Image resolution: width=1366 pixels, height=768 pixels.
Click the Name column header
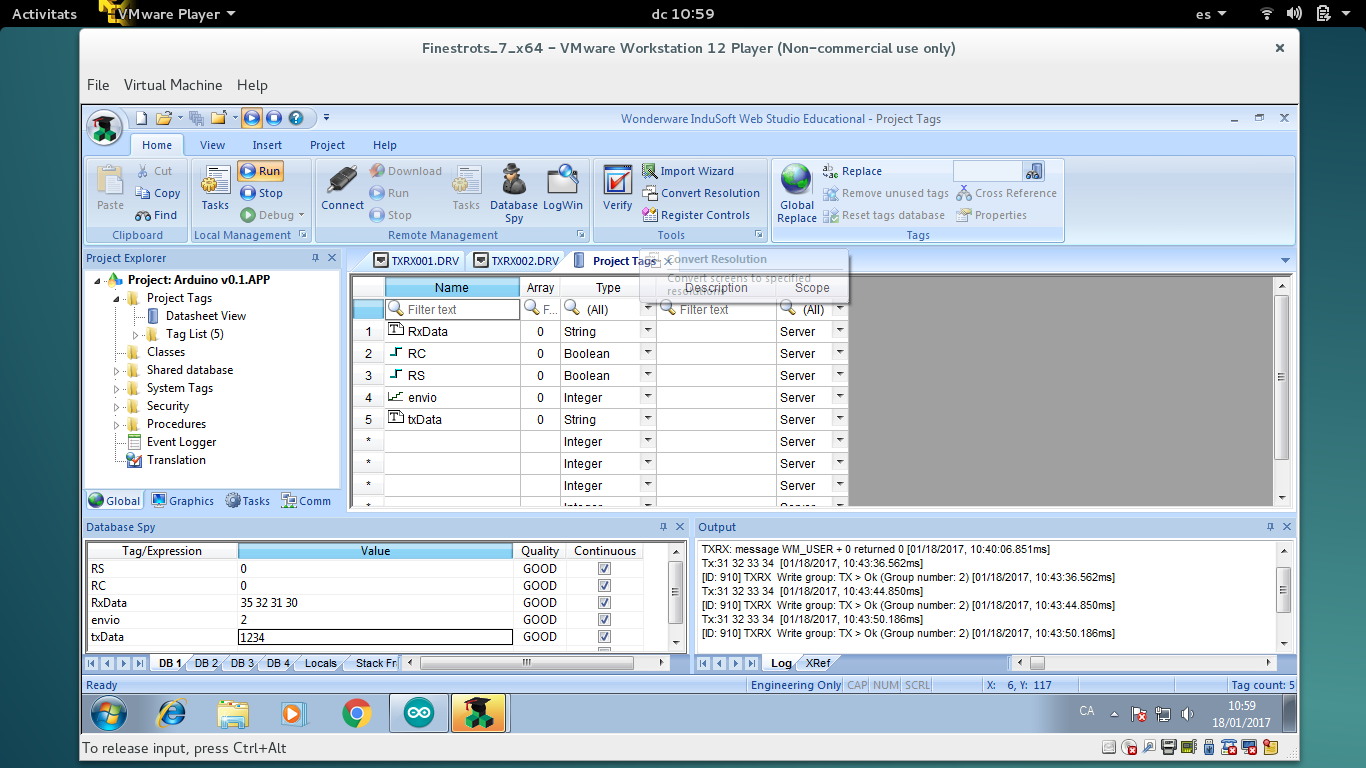(x=452, y=288)
